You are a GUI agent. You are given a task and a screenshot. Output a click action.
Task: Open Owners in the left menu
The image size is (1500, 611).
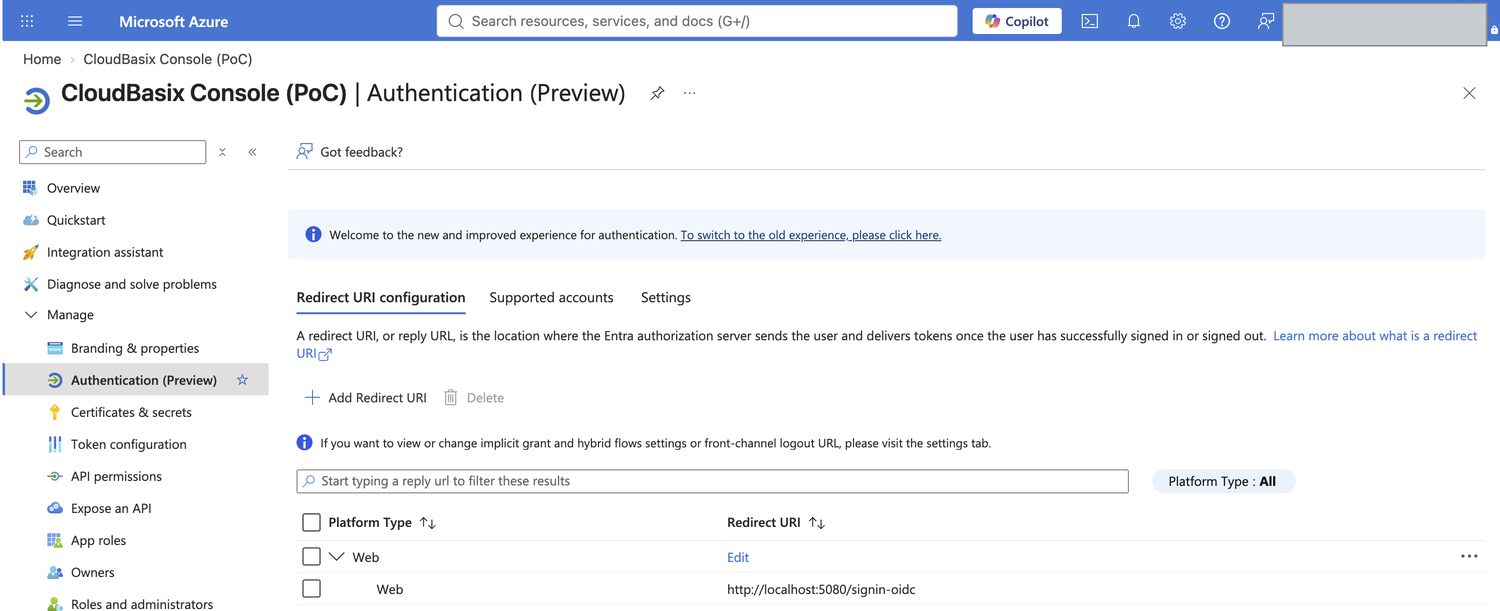(93, 572)
